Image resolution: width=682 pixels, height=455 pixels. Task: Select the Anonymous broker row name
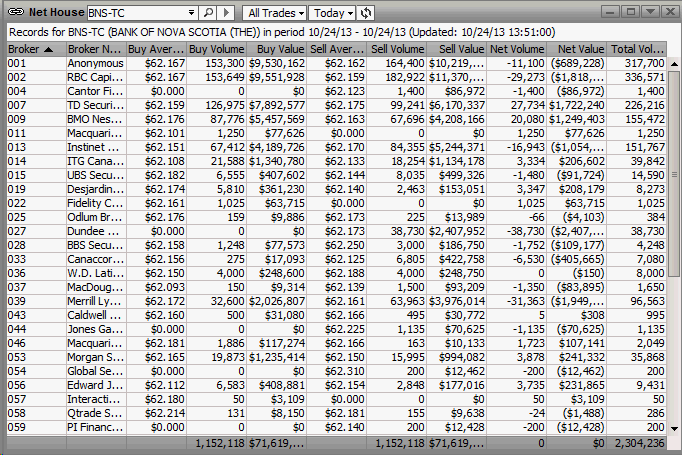[x=95, y=64]
